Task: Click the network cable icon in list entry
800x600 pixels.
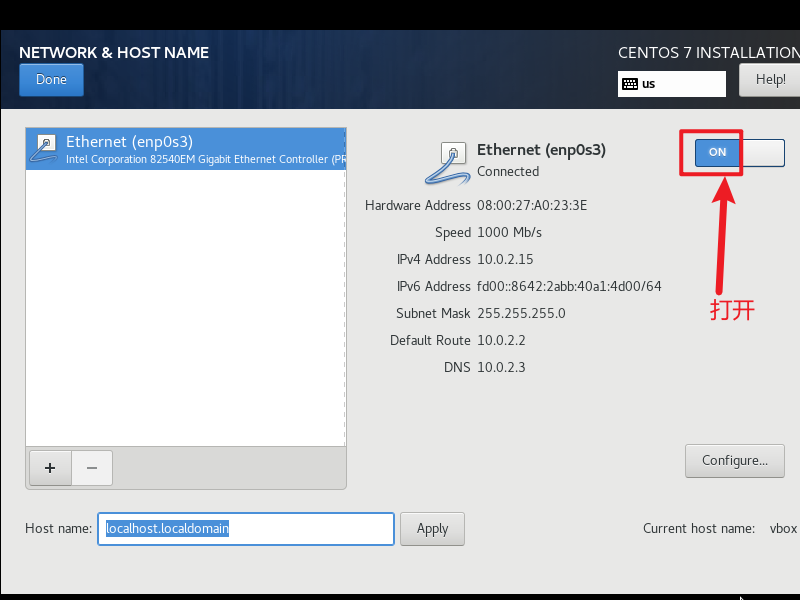Action: point(44,148)
